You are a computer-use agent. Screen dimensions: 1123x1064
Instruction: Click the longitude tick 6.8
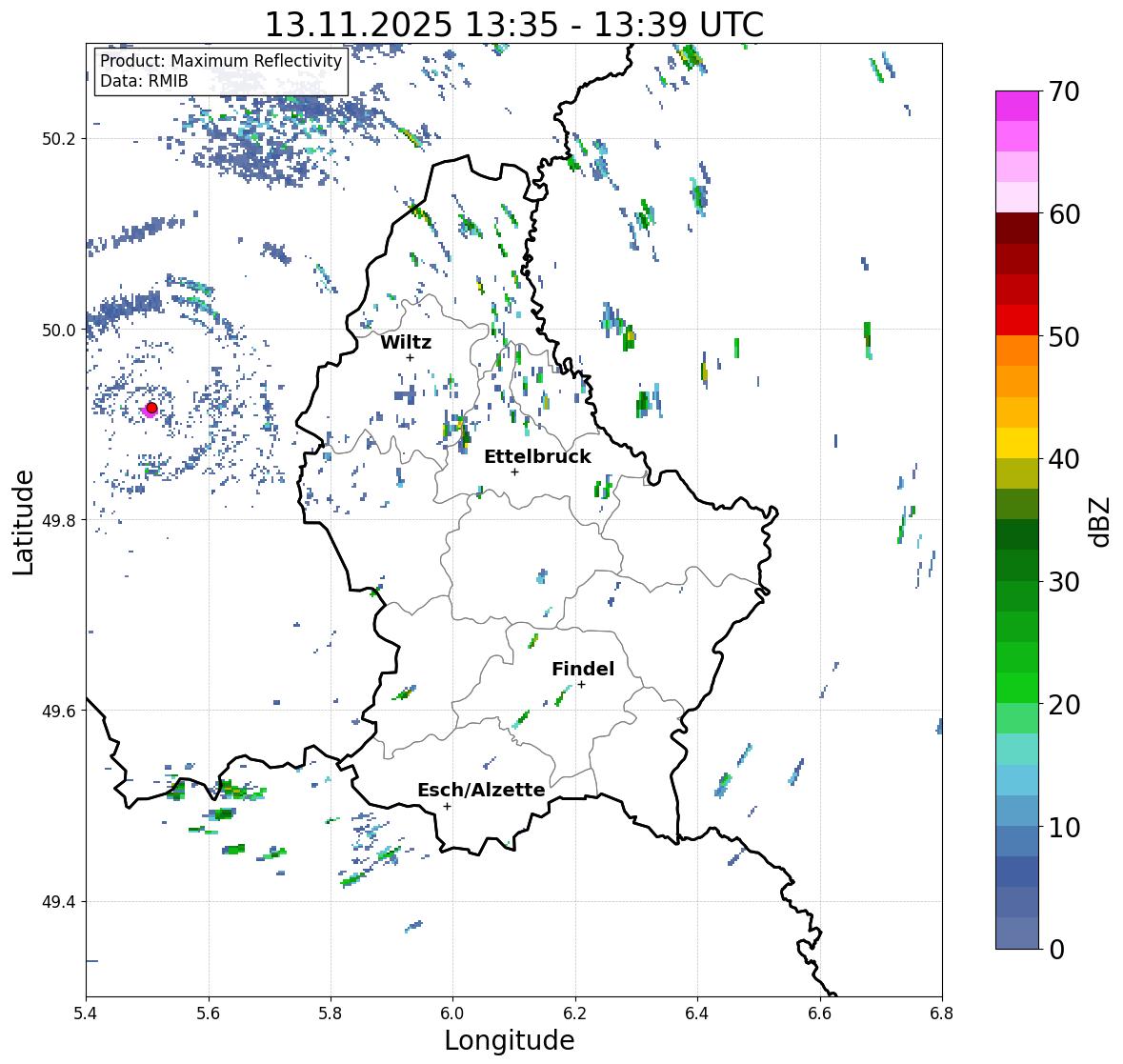[x=942, y=1014]
